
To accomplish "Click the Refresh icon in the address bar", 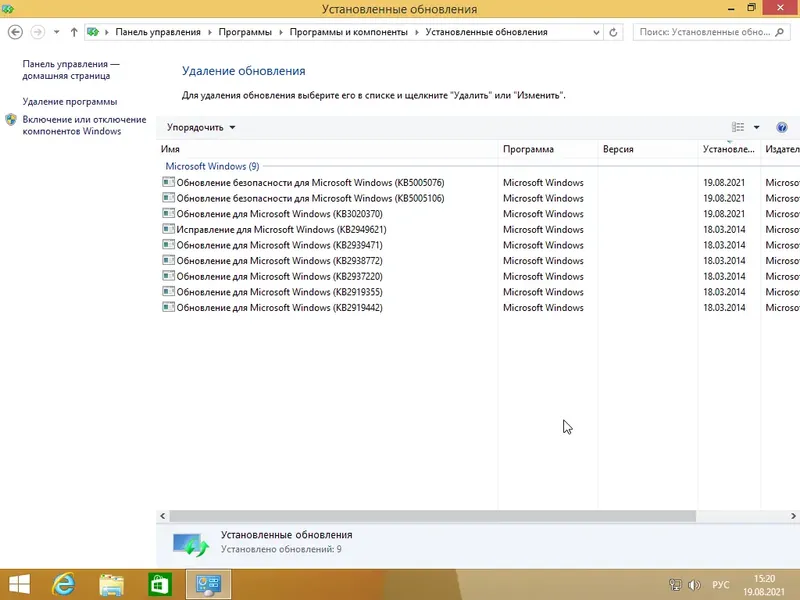I will click(x=612, y=31).
